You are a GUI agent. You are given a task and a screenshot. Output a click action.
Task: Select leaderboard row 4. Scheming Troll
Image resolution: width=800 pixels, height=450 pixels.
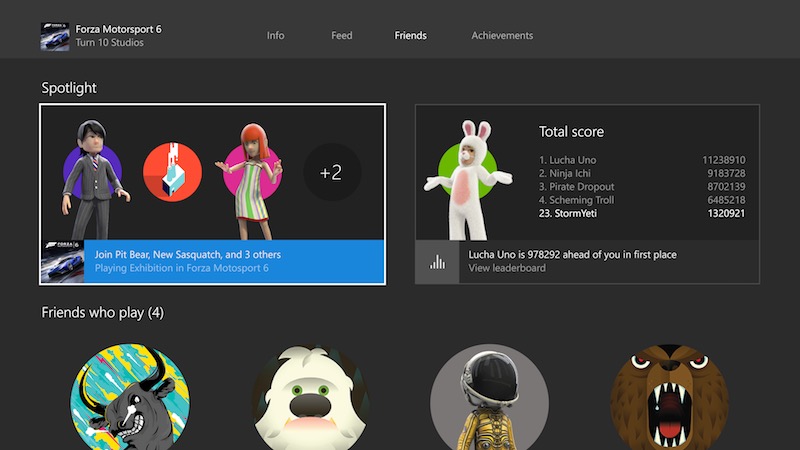coord(642,200)
